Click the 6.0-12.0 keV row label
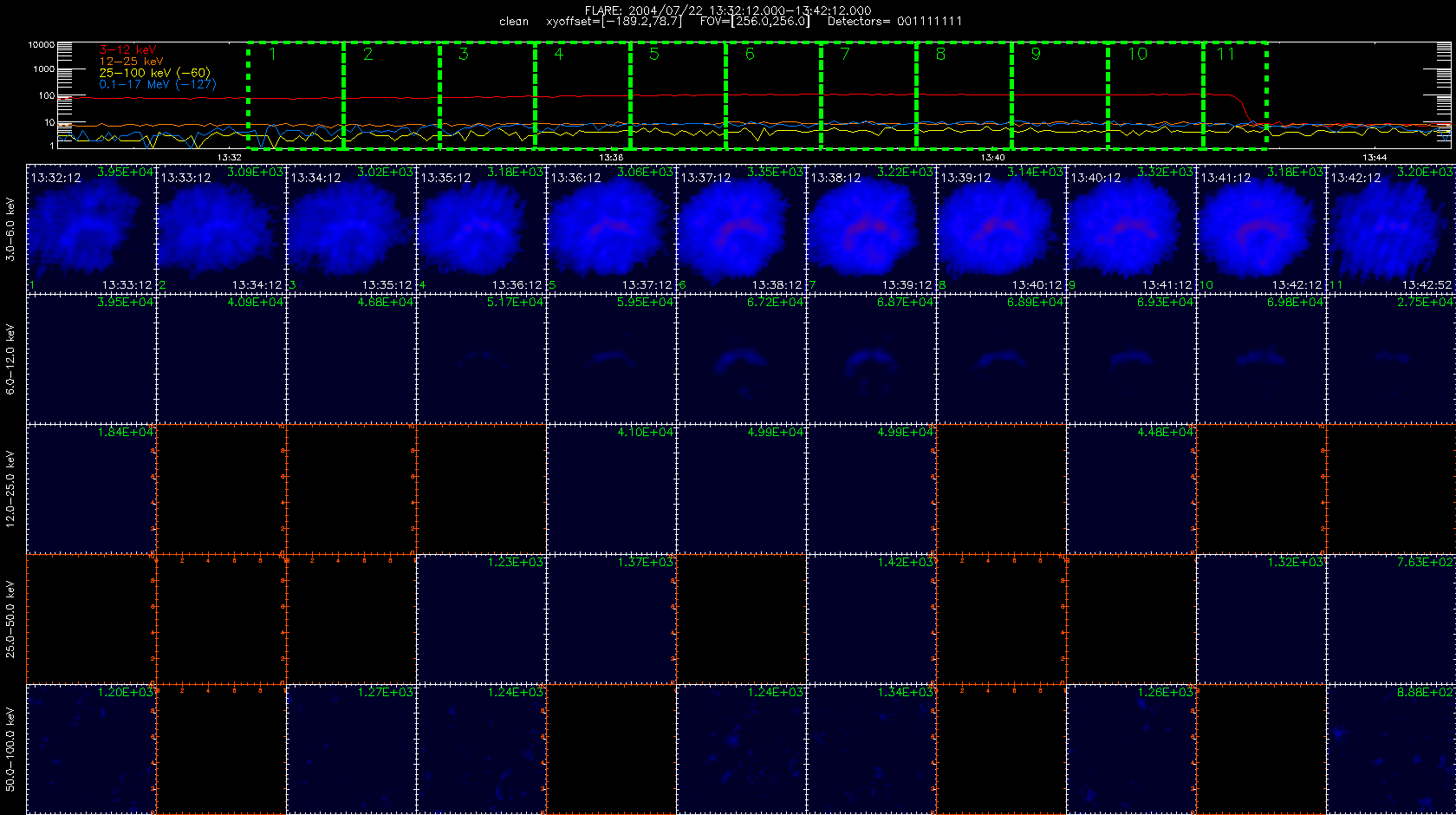 point(10,359)
